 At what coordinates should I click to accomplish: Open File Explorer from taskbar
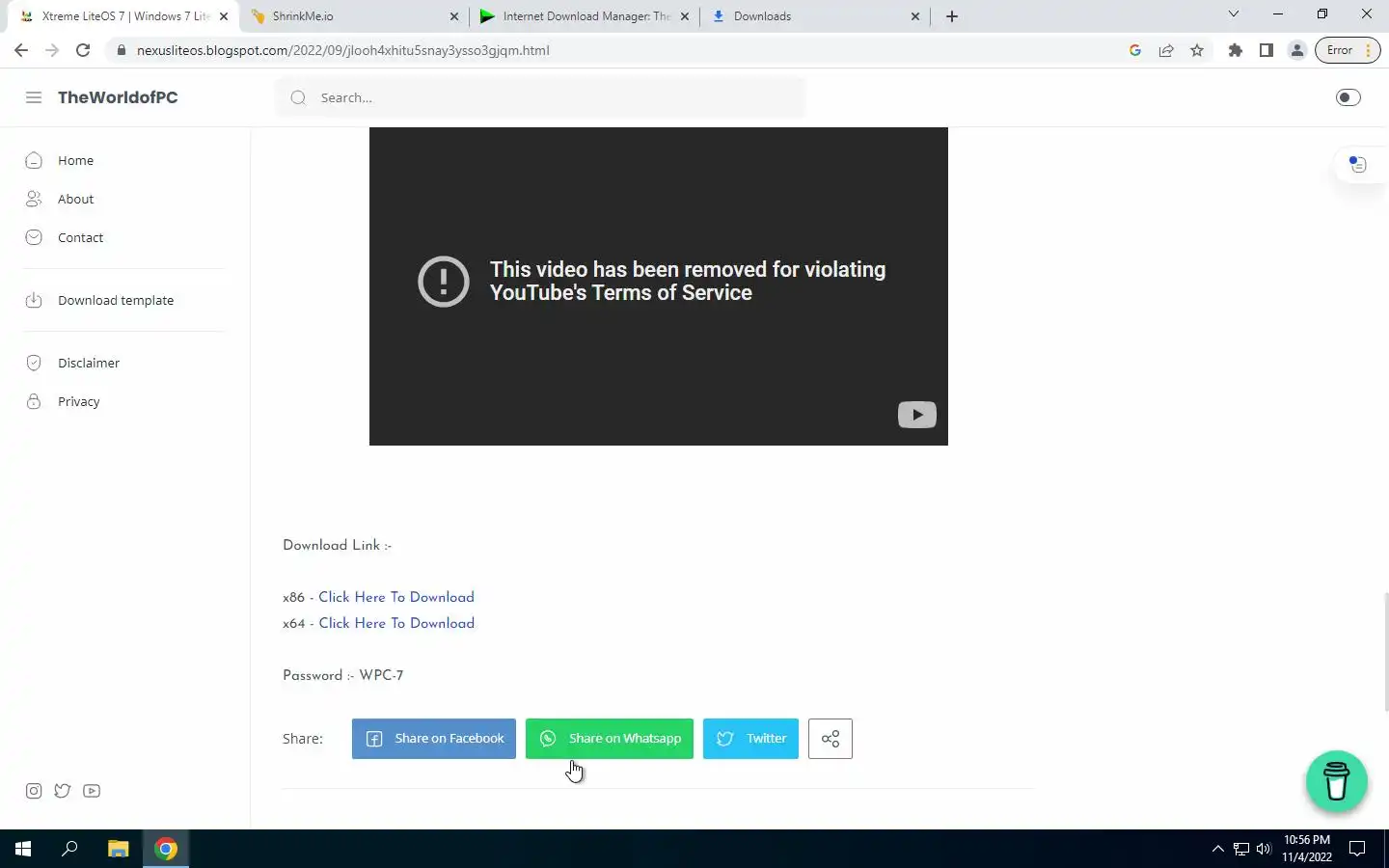pyautogui.click(x=118, y=849)
